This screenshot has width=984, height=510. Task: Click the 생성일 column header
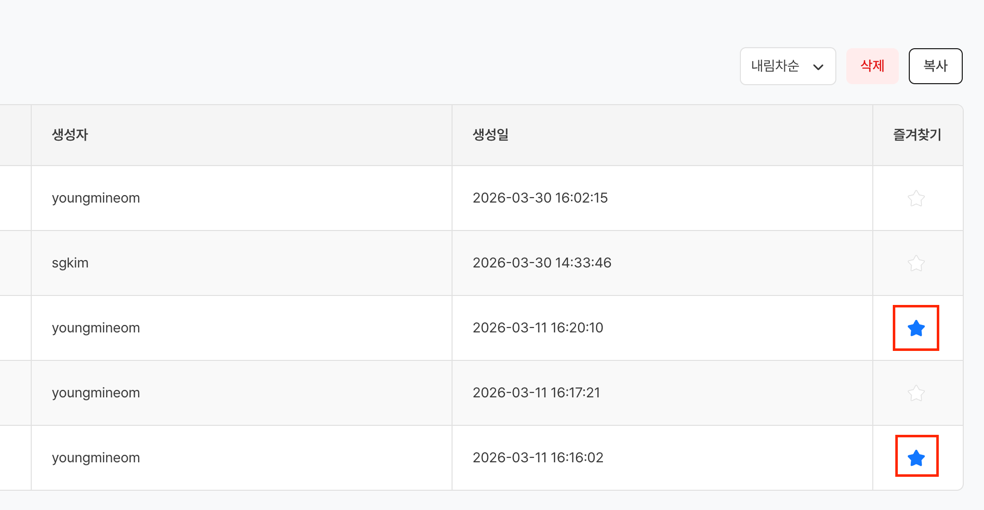[x=491, y=135]
